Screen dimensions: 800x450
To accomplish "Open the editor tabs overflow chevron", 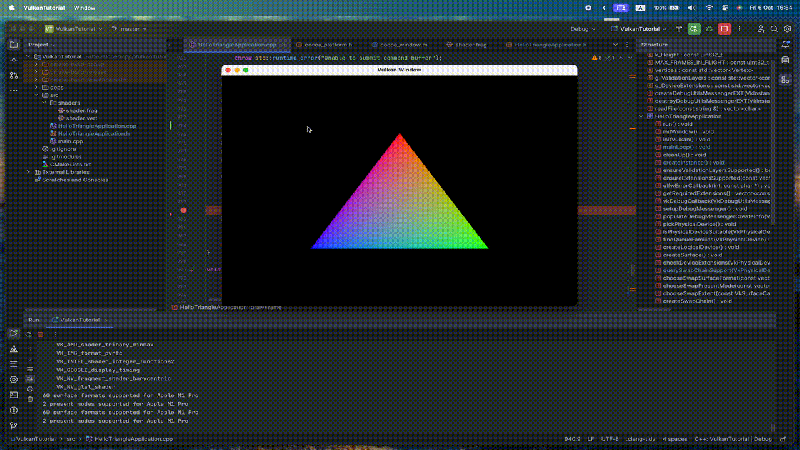I will click(x=615, y=45).
